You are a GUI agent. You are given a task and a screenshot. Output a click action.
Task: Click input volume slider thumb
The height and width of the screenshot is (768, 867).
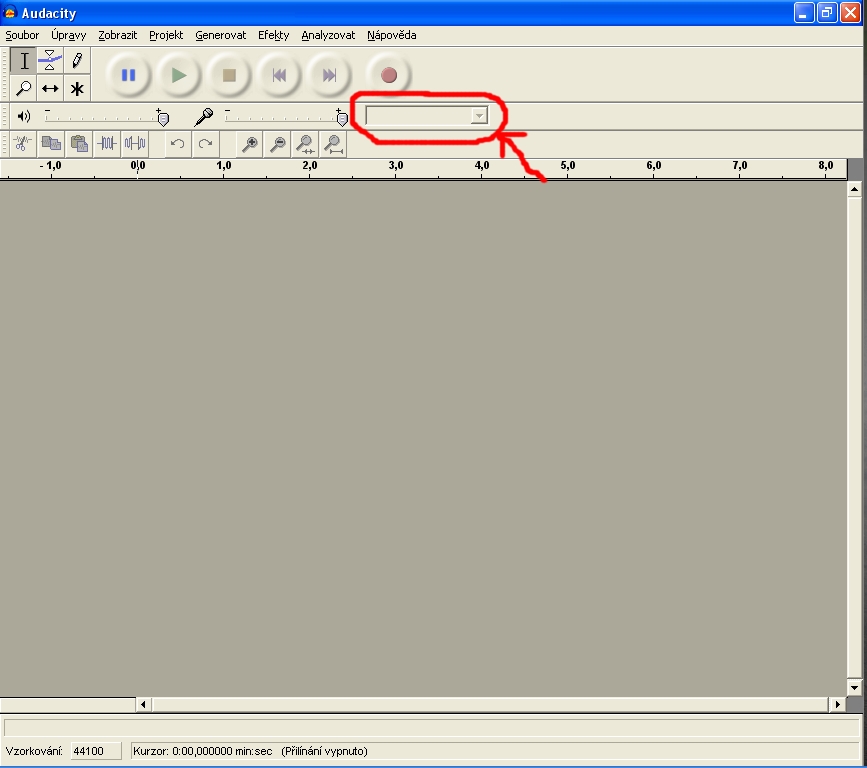click(x=342, y=117)
